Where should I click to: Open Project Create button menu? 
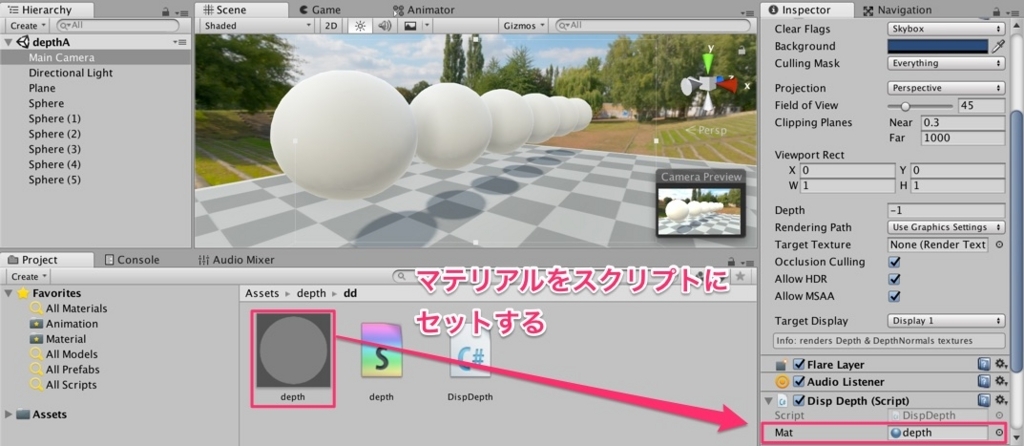click(x=27, y=276)
